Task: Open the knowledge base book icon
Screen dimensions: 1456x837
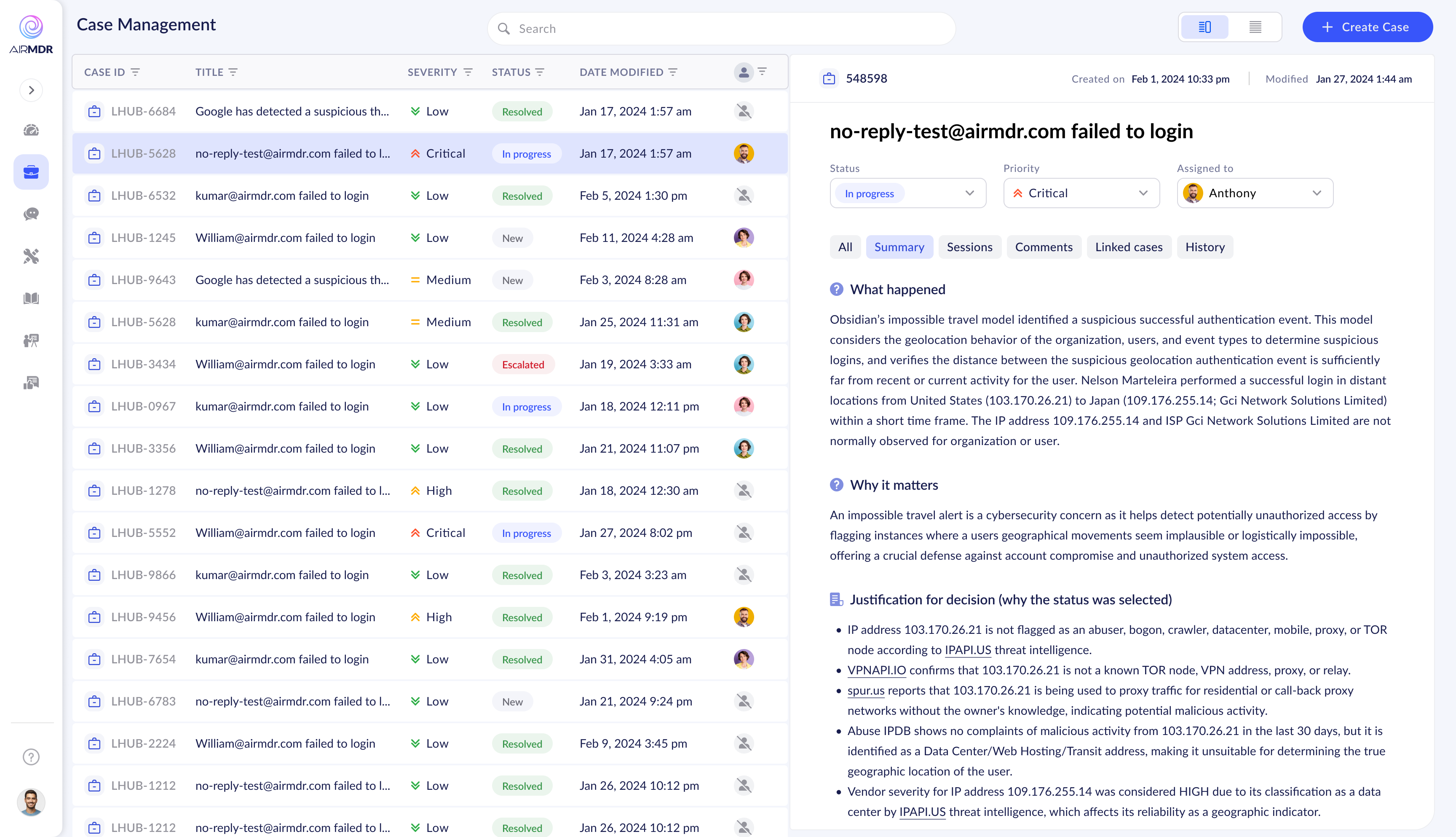Action: pyautogui.click(x=32, y=298)
